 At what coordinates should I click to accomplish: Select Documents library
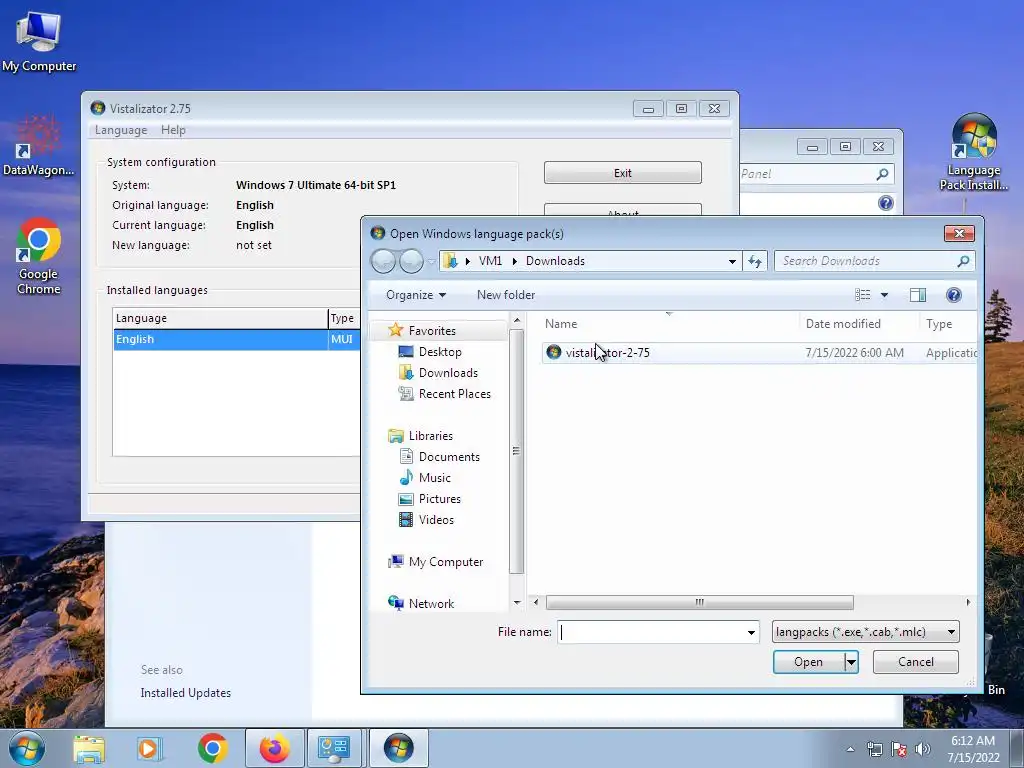pos(449,457)
